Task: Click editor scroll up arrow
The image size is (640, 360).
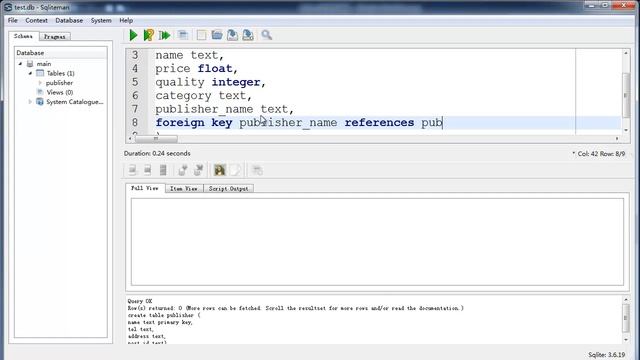Action: tap(626, 53)
